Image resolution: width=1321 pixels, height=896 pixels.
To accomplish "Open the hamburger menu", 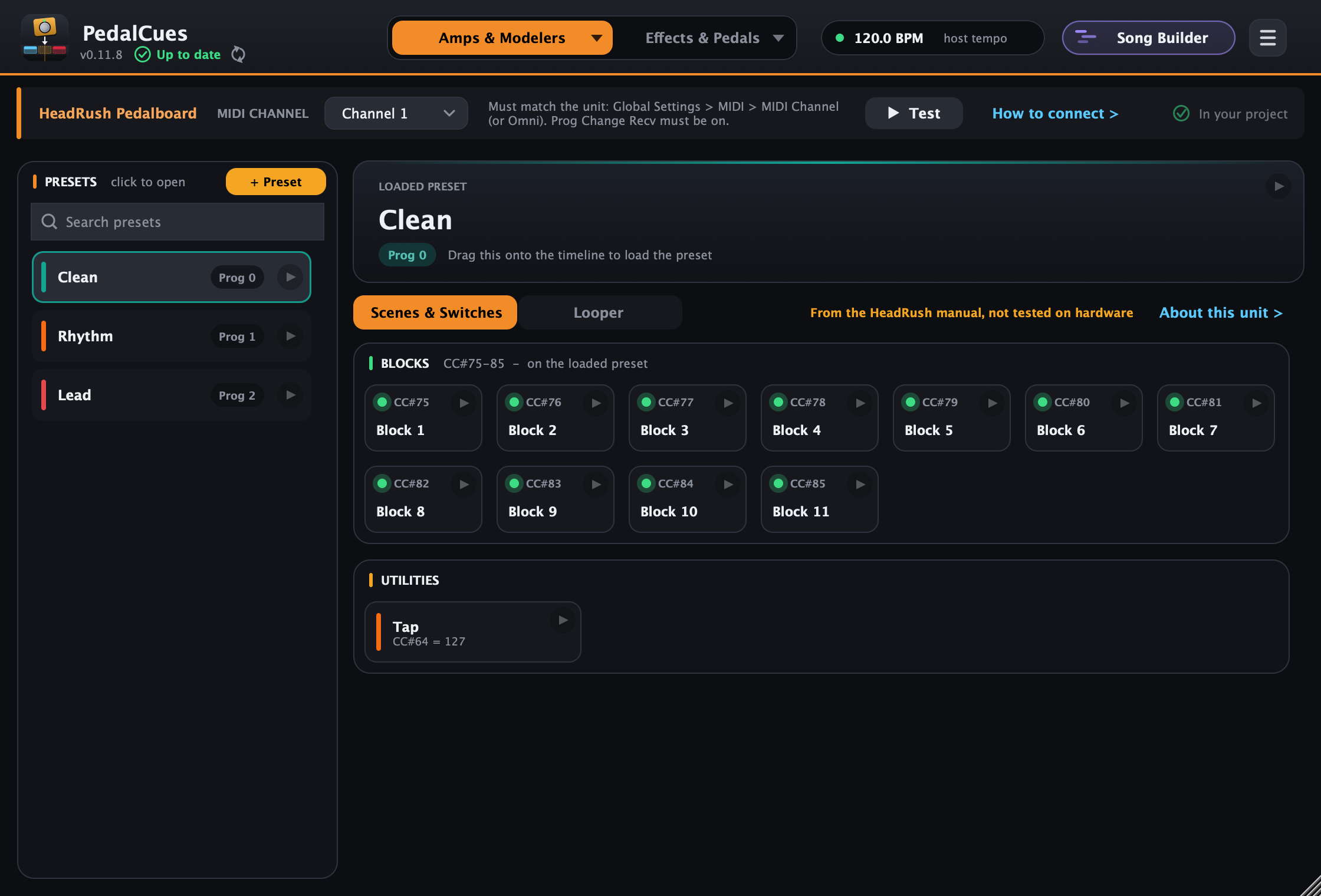I will [1267, 38].
